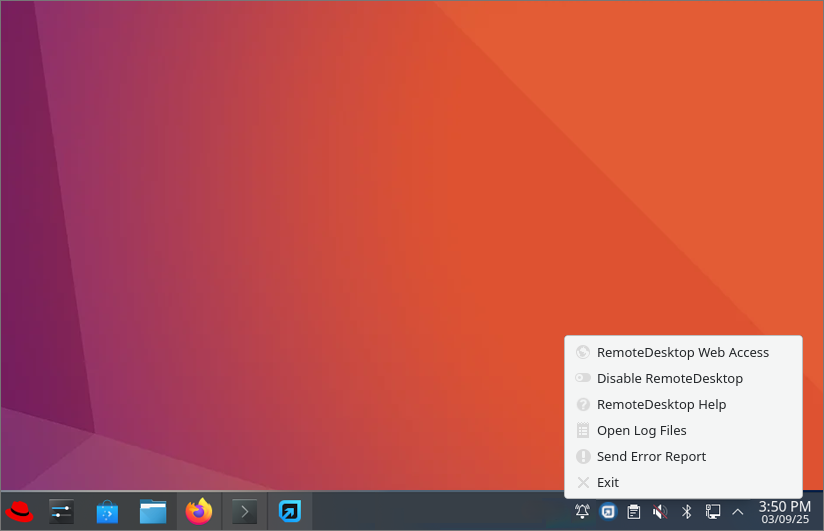
Task: Open the Red Hat application launcher
Action: tap(19, 512)
